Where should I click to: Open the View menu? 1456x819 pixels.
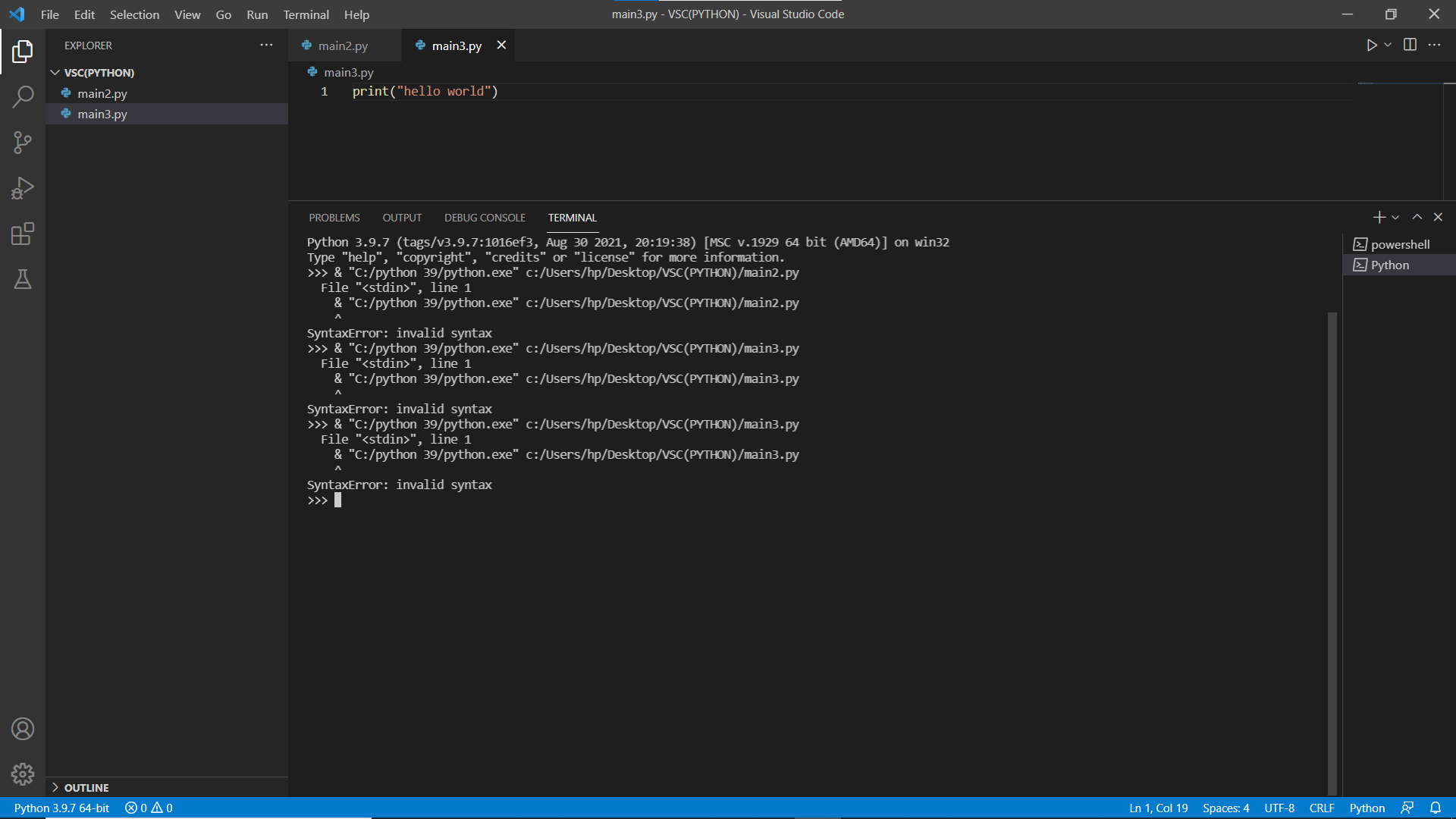pos(187,14)
